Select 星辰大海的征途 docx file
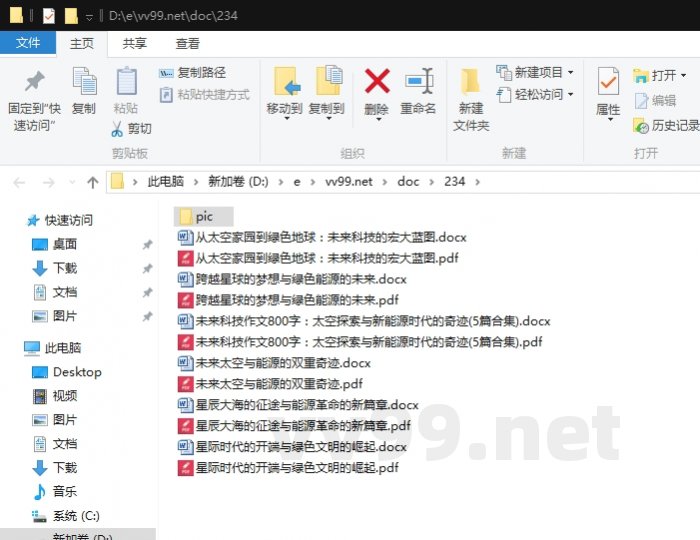 (x=298, y=405)
